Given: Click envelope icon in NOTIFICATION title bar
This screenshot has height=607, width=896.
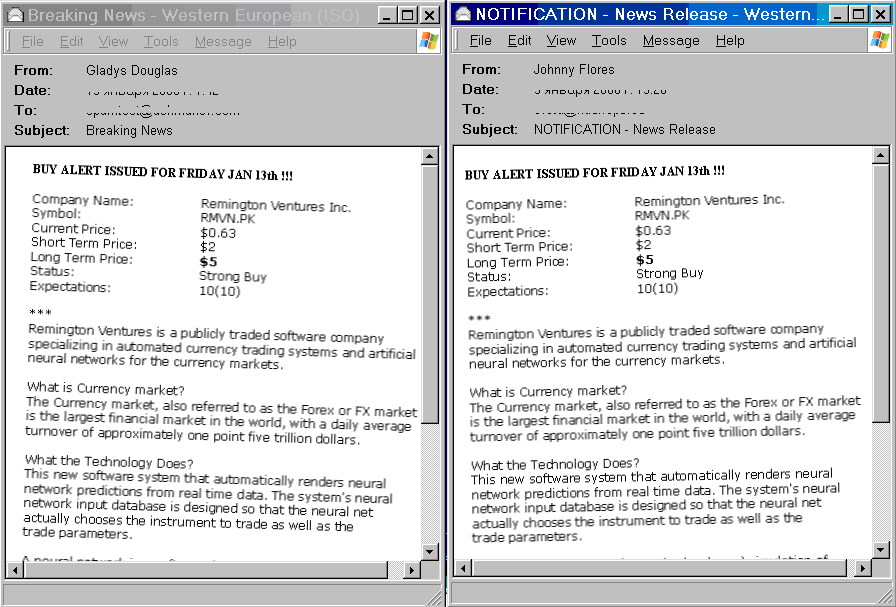Looking at the screenshot, I should click(463, 14).
